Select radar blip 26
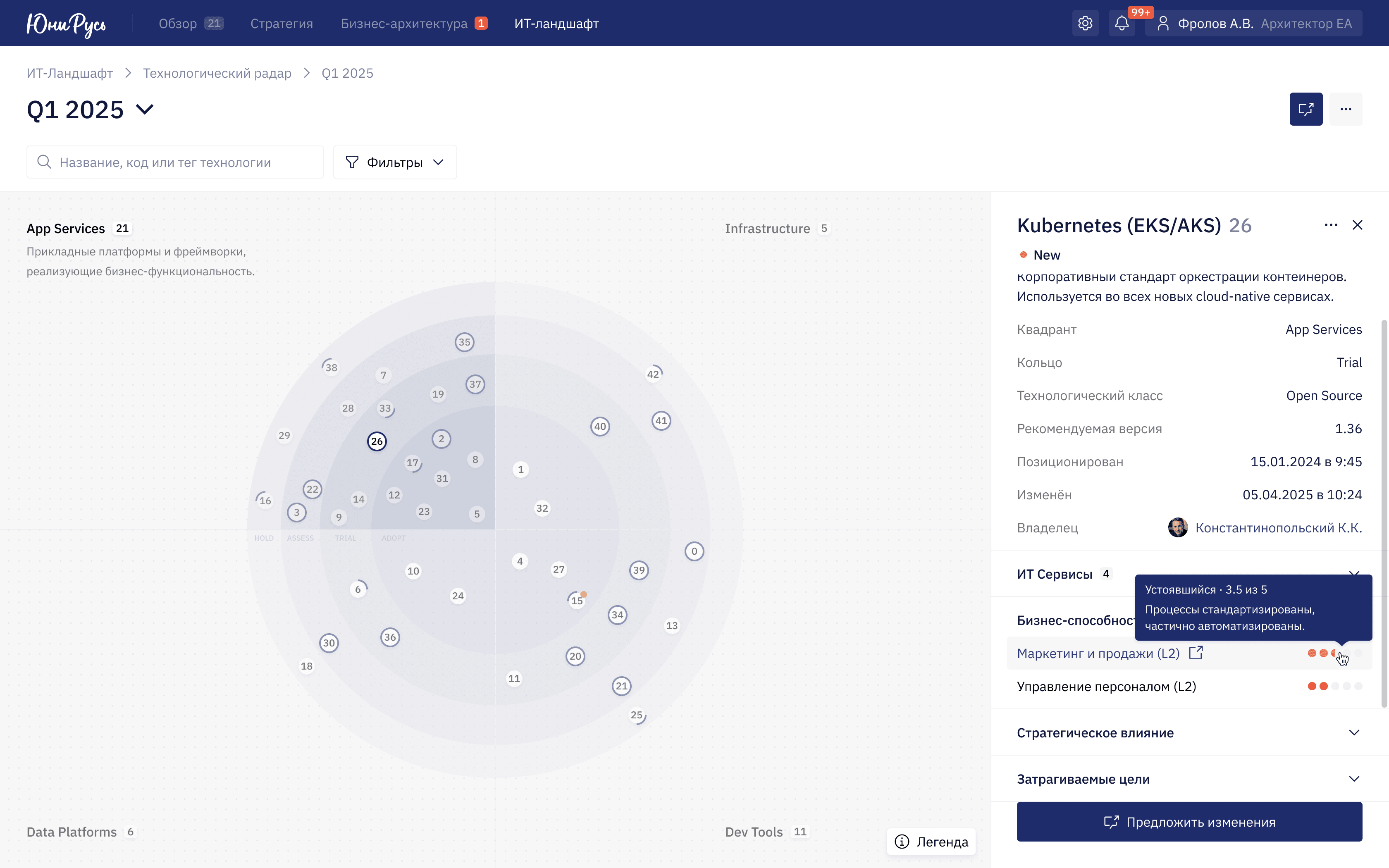 pyautogui.click(x=377, y=441)
